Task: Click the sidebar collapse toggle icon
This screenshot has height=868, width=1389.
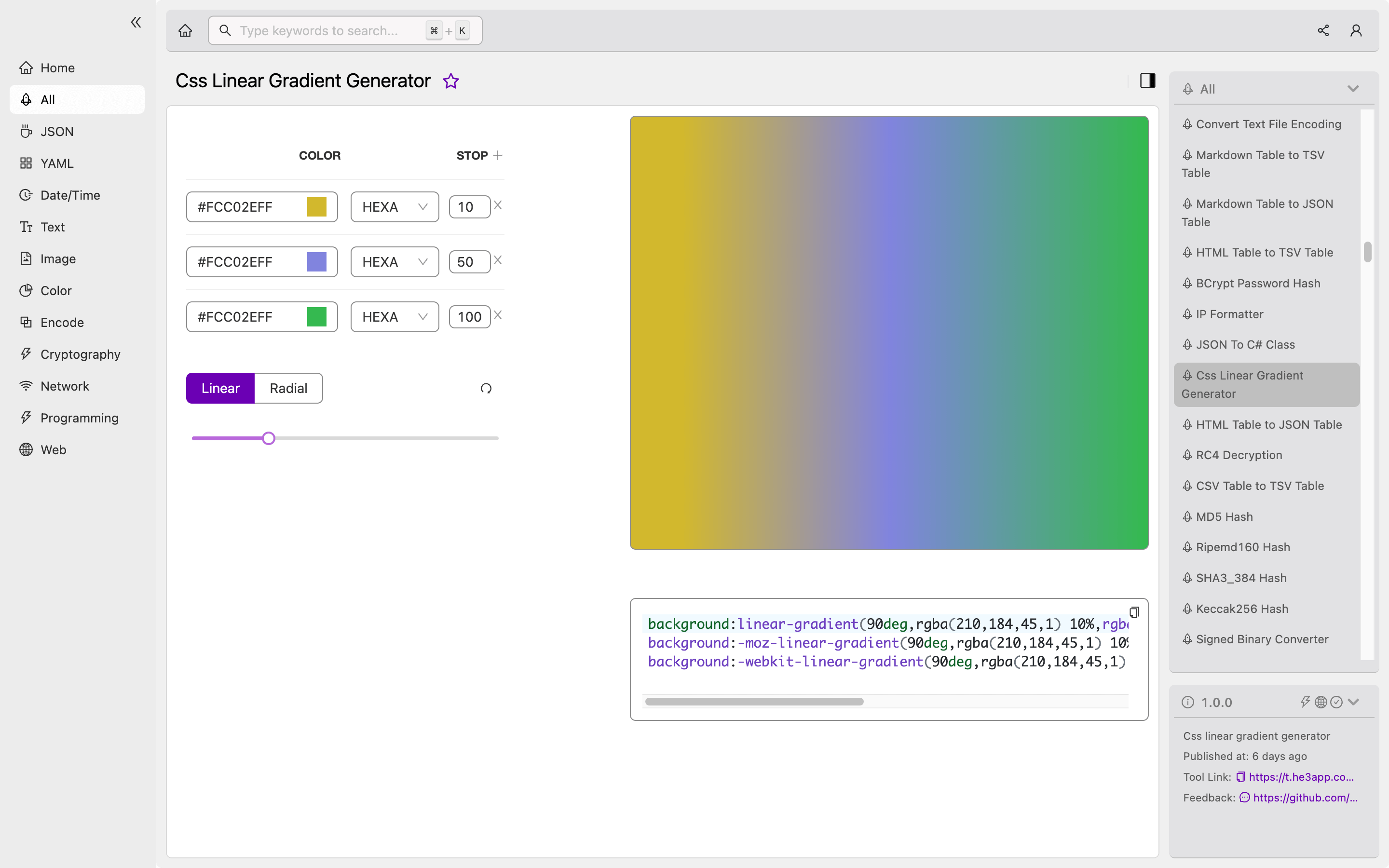Action: (x=136, y=22)
